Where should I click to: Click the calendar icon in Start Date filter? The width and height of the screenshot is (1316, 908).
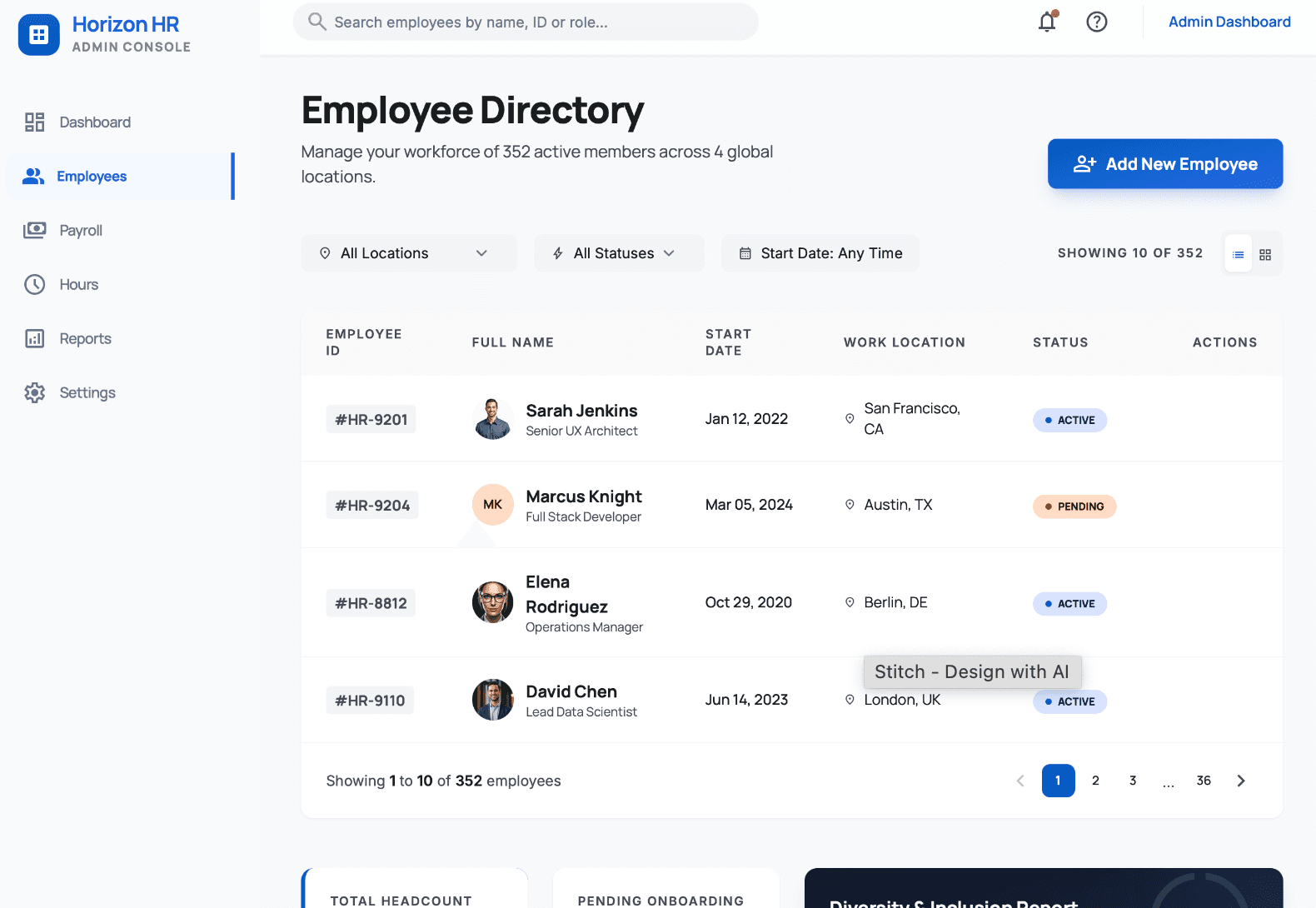(745, 253)
